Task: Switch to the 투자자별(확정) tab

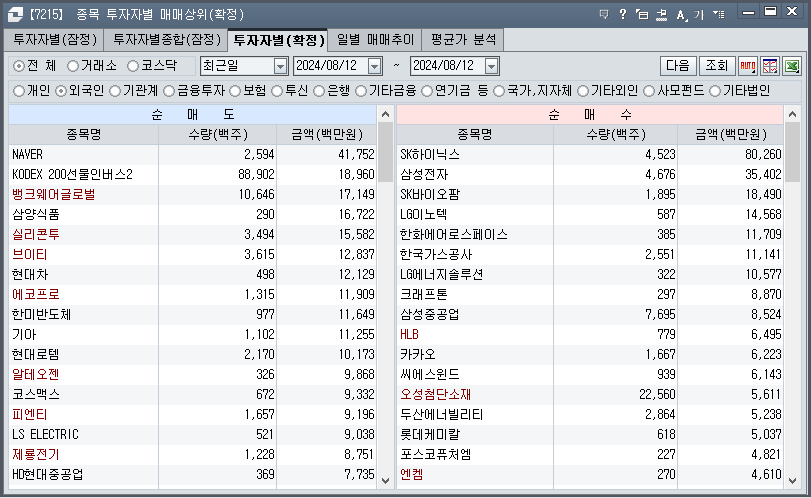Action: [278, 40]
